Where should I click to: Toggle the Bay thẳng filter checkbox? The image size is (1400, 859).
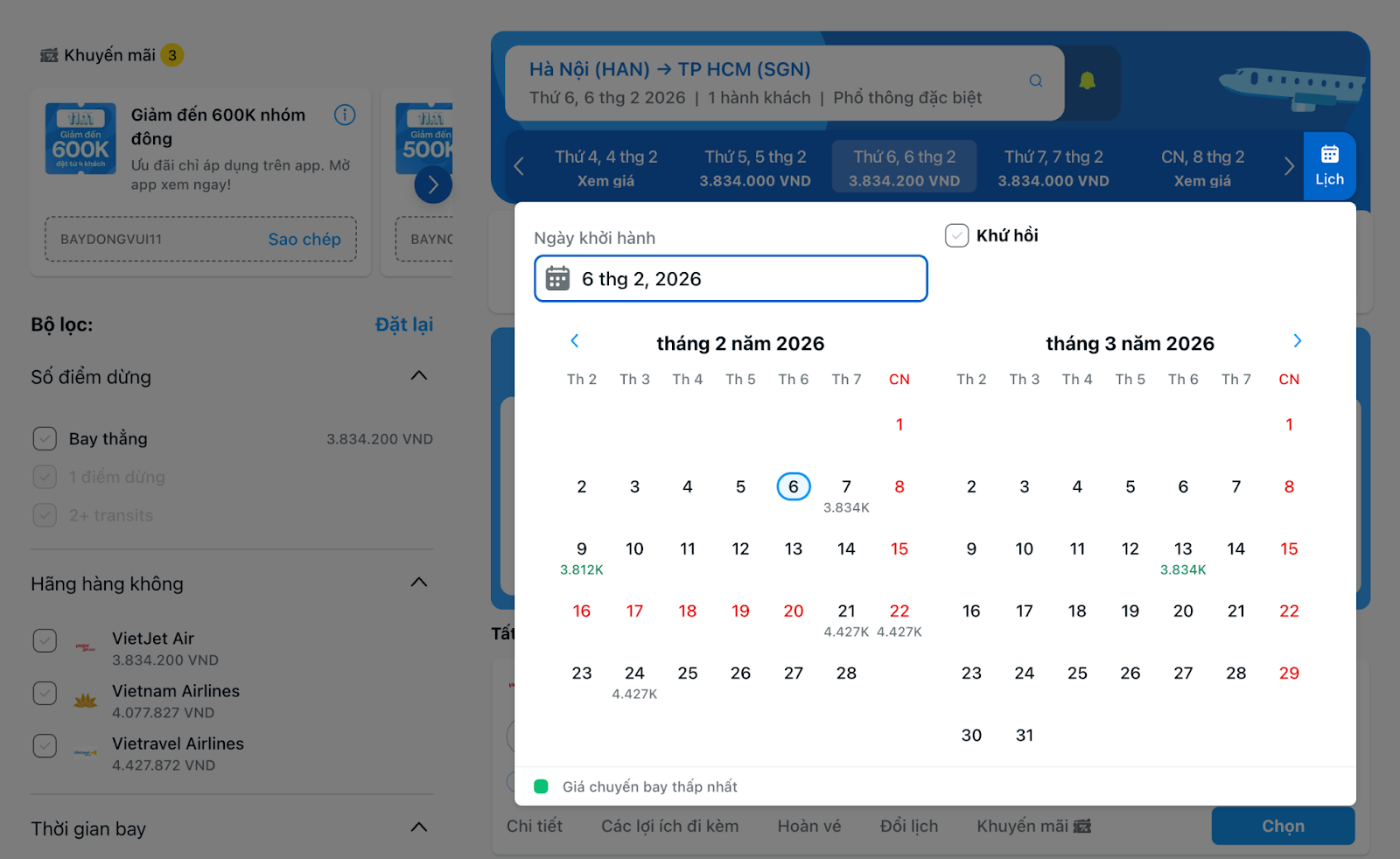pos(45,439)
